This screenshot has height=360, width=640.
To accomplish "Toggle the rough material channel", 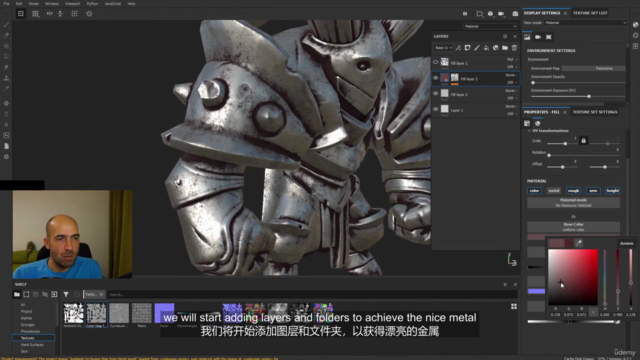I will [573, 191].
